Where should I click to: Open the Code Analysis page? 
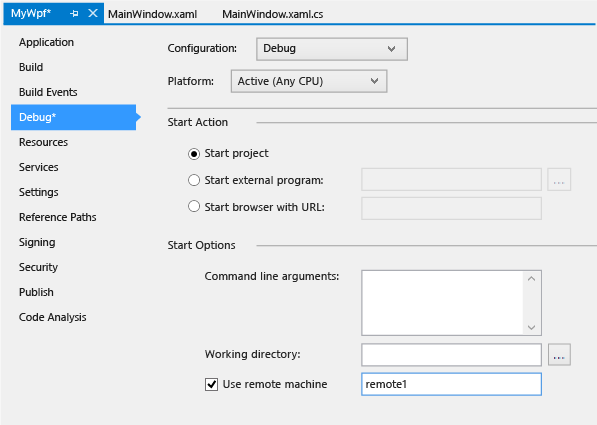(x=53, y=317)
